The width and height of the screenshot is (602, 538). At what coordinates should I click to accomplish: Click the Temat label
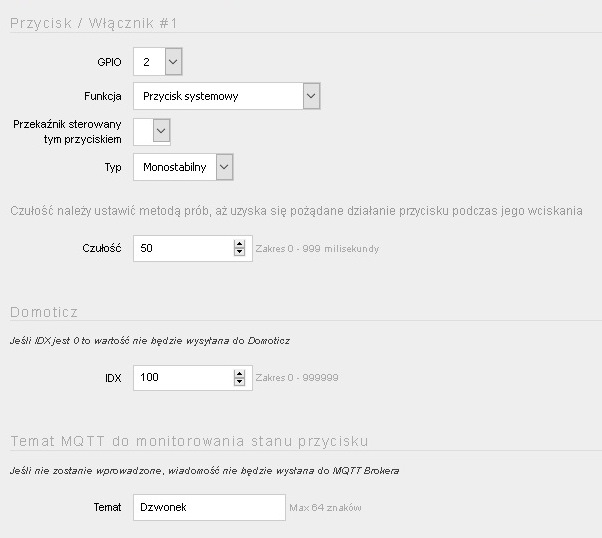[x=107, y=507]
